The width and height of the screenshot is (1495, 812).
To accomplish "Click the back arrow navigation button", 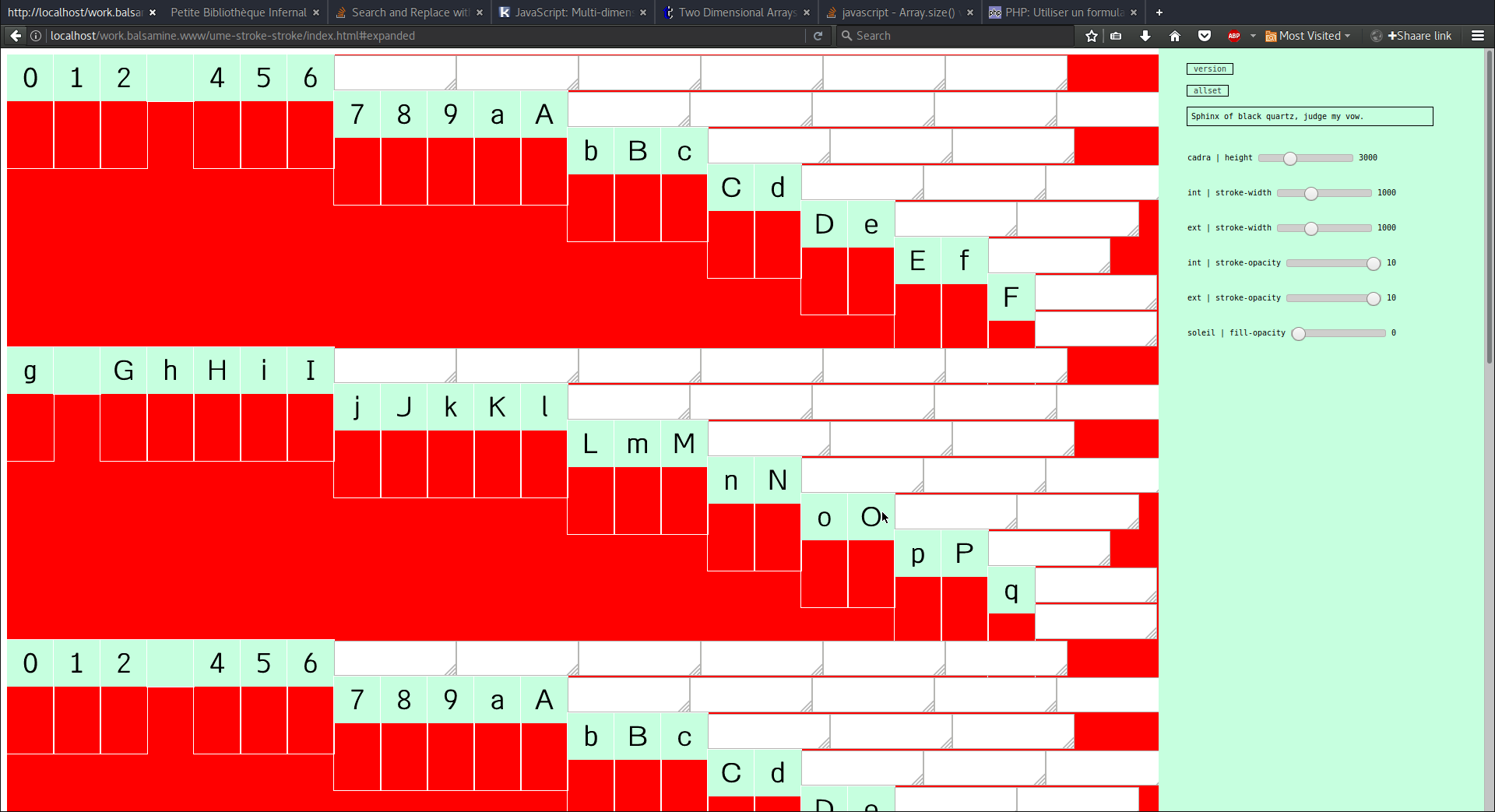I will [x=16, y=36].
